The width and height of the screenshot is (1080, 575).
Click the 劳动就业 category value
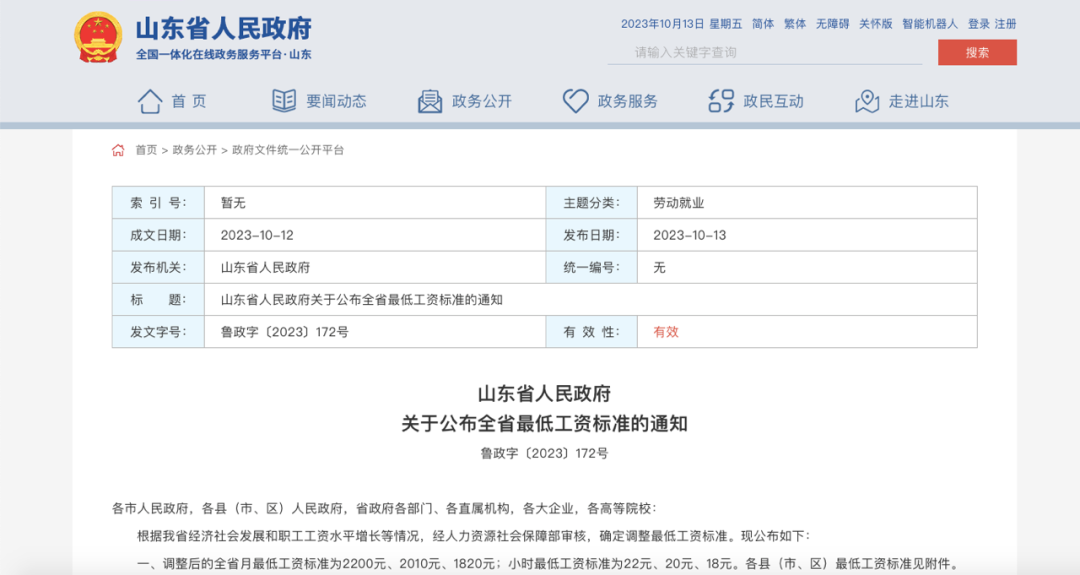click(678, 203)
